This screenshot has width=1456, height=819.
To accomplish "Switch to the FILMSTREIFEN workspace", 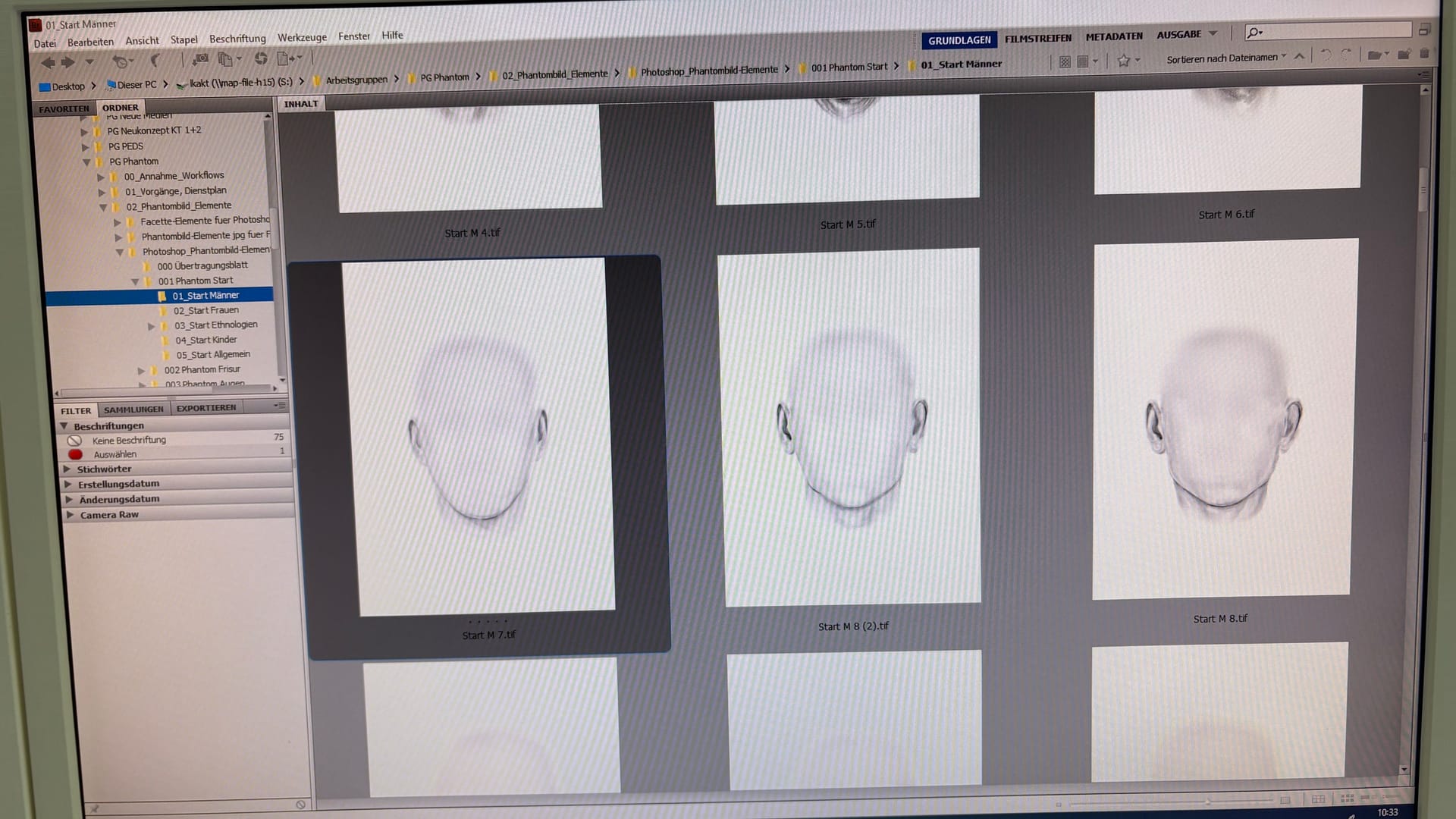I will pyautogui.click(x=1037, y=38).
